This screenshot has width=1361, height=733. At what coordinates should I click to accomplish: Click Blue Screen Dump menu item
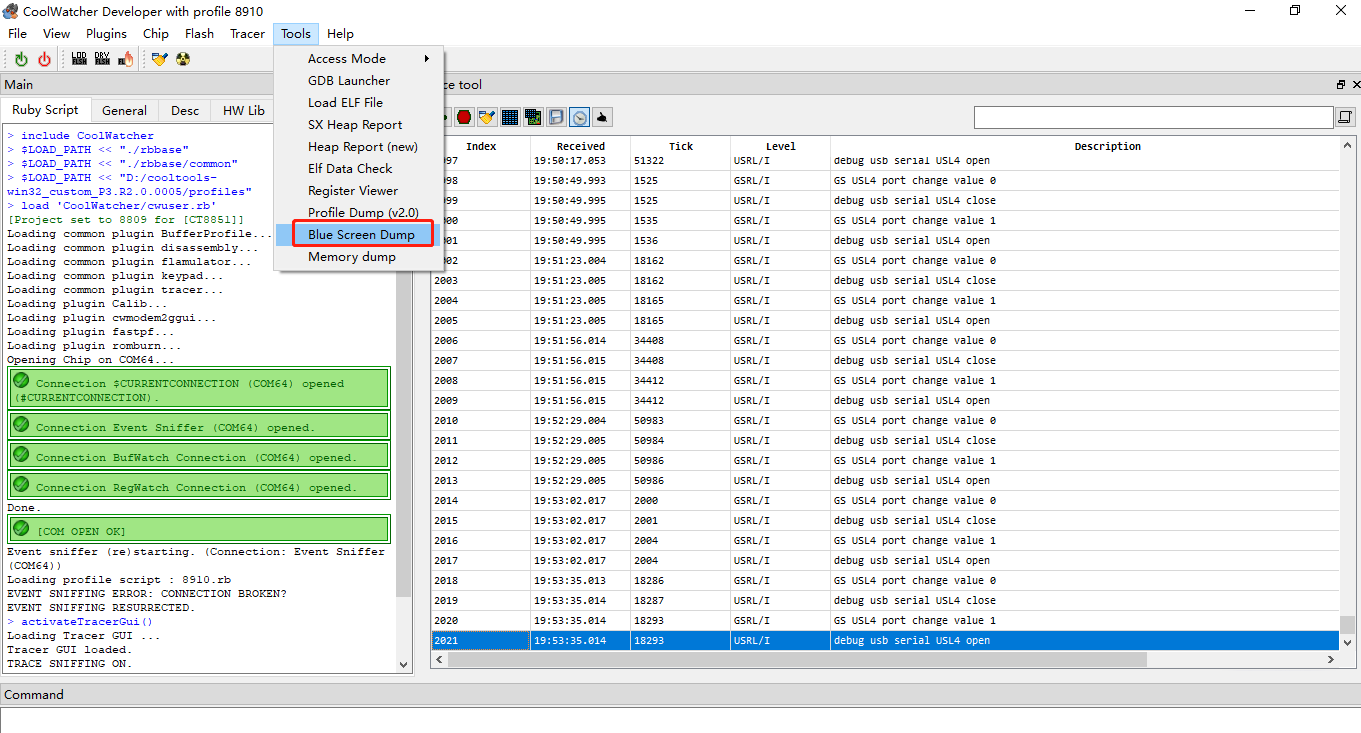coord(360,234)
